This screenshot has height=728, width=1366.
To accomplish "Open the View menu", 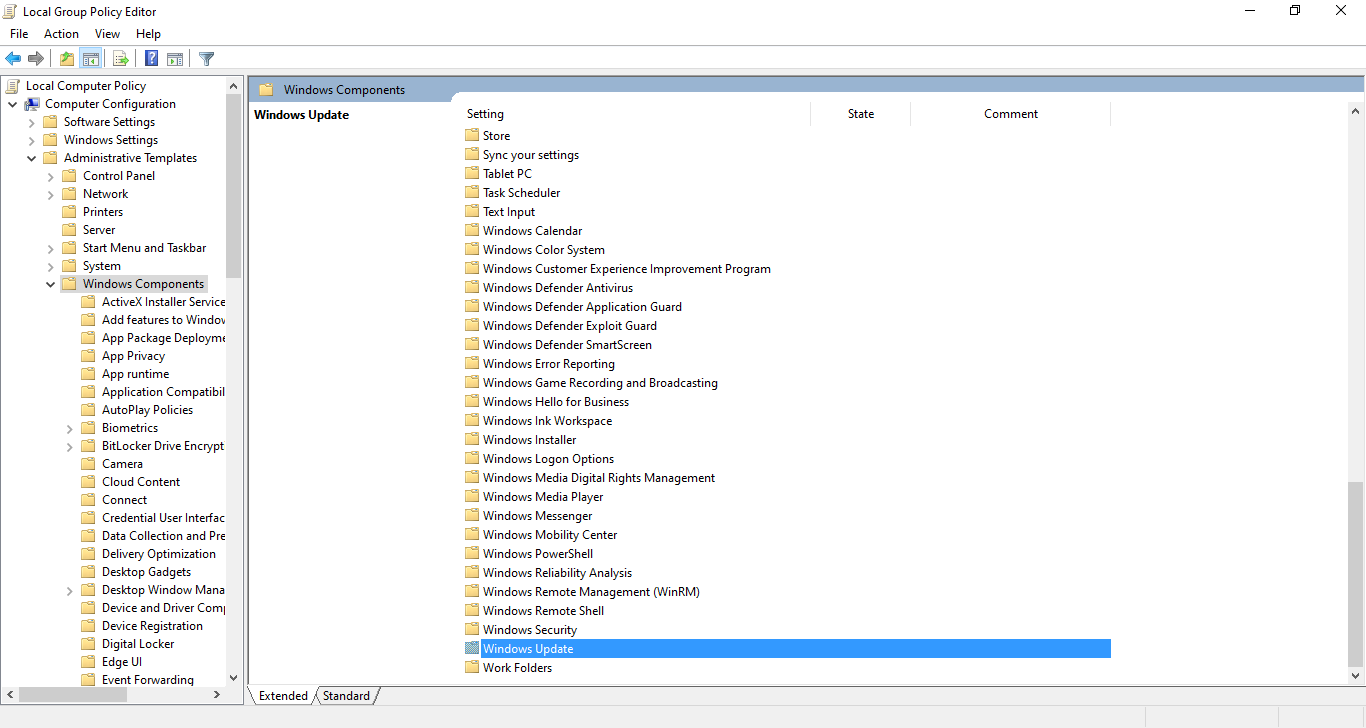I will point(107,34).
